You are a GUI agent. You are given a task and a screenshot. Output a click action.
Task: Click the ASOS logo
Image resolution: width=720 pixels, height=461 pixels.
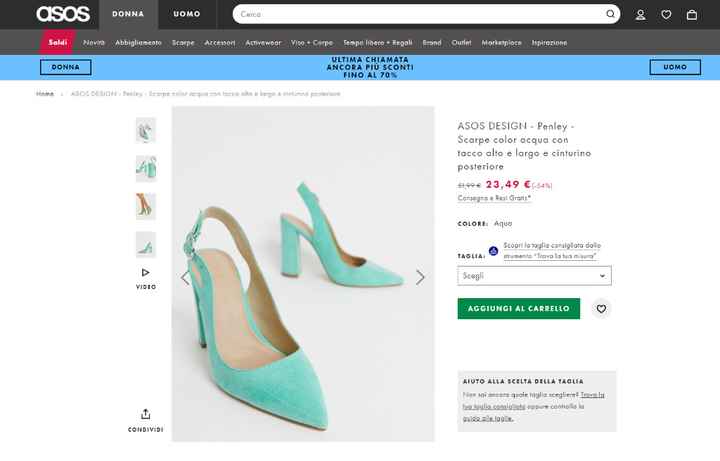(63, 14)
